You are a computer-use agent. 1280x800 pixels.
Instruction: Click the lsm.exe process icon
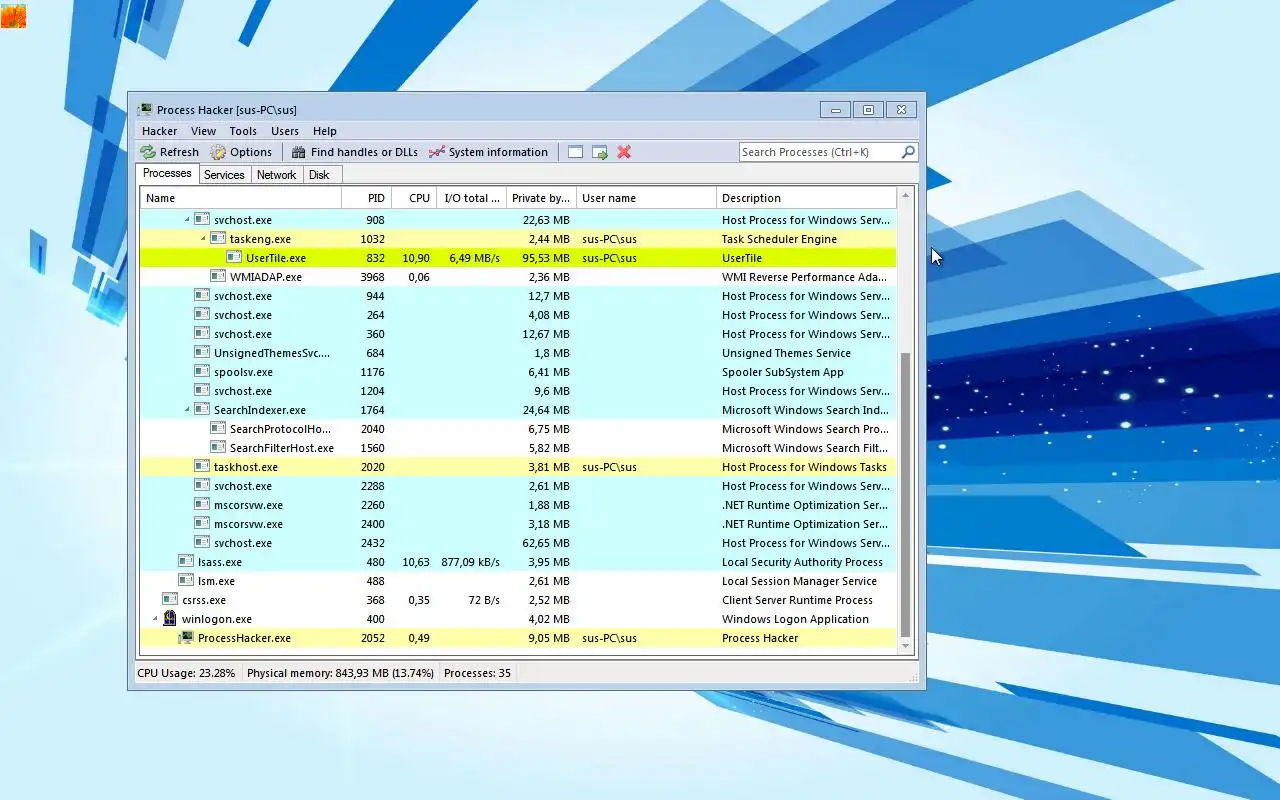[185, 581]
